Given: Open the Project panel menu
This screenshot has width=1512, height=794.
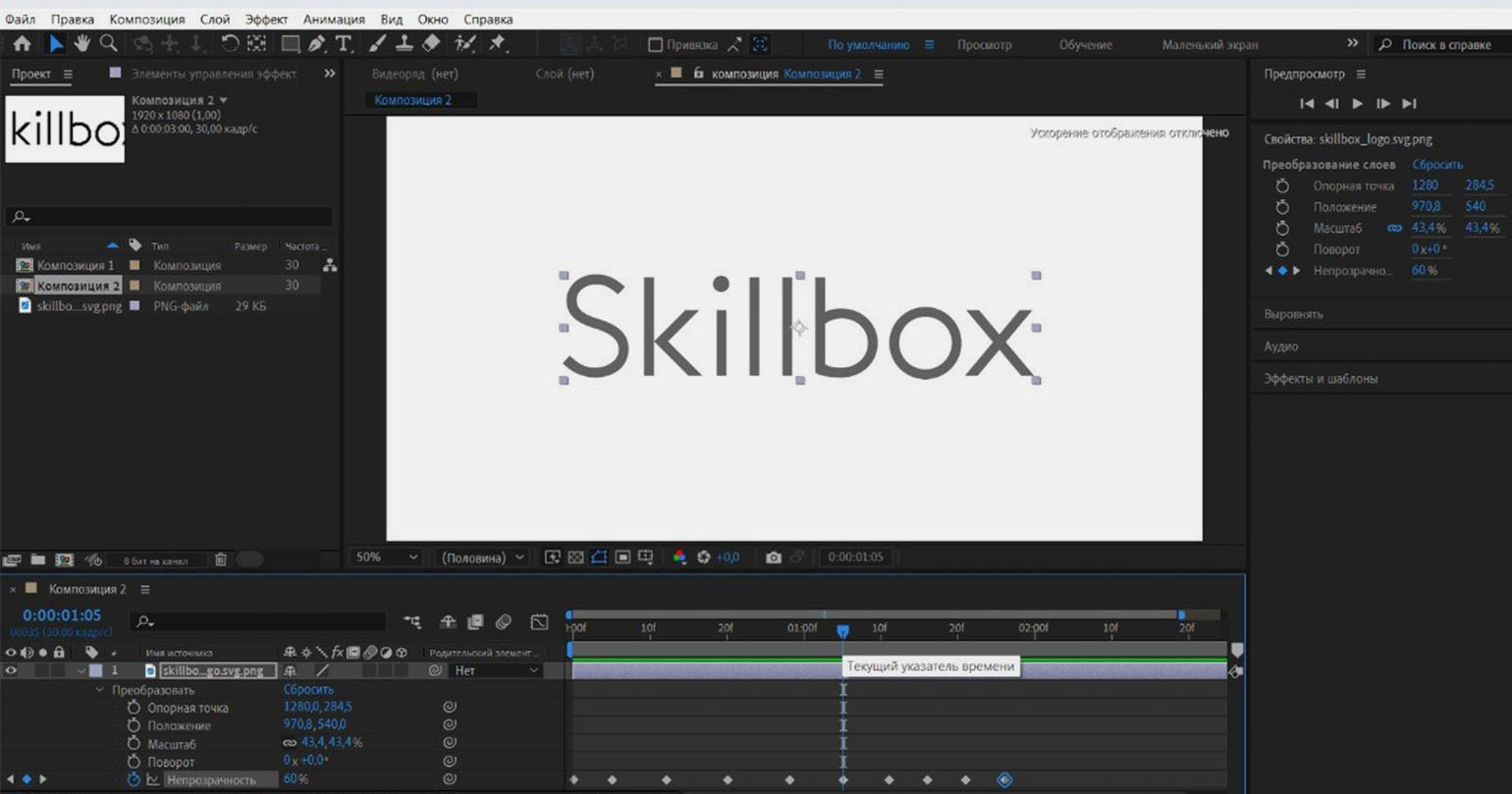Looking at the screenshot, I should pos(68,75).
